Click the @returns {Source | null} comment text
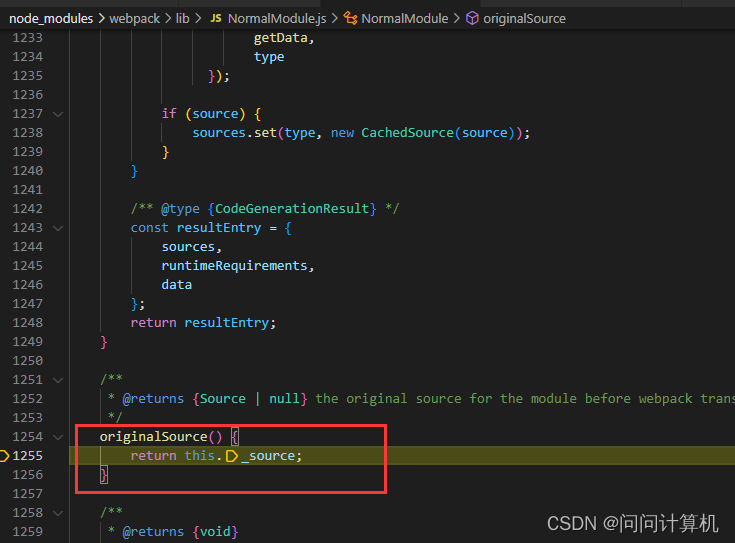Image resolution: width=735 pixels, height=543 pixels. coord(215,399)
